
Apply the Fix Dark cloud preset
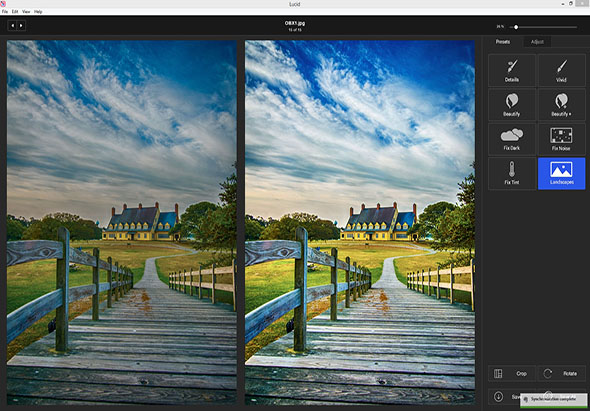tap(512, 139)
